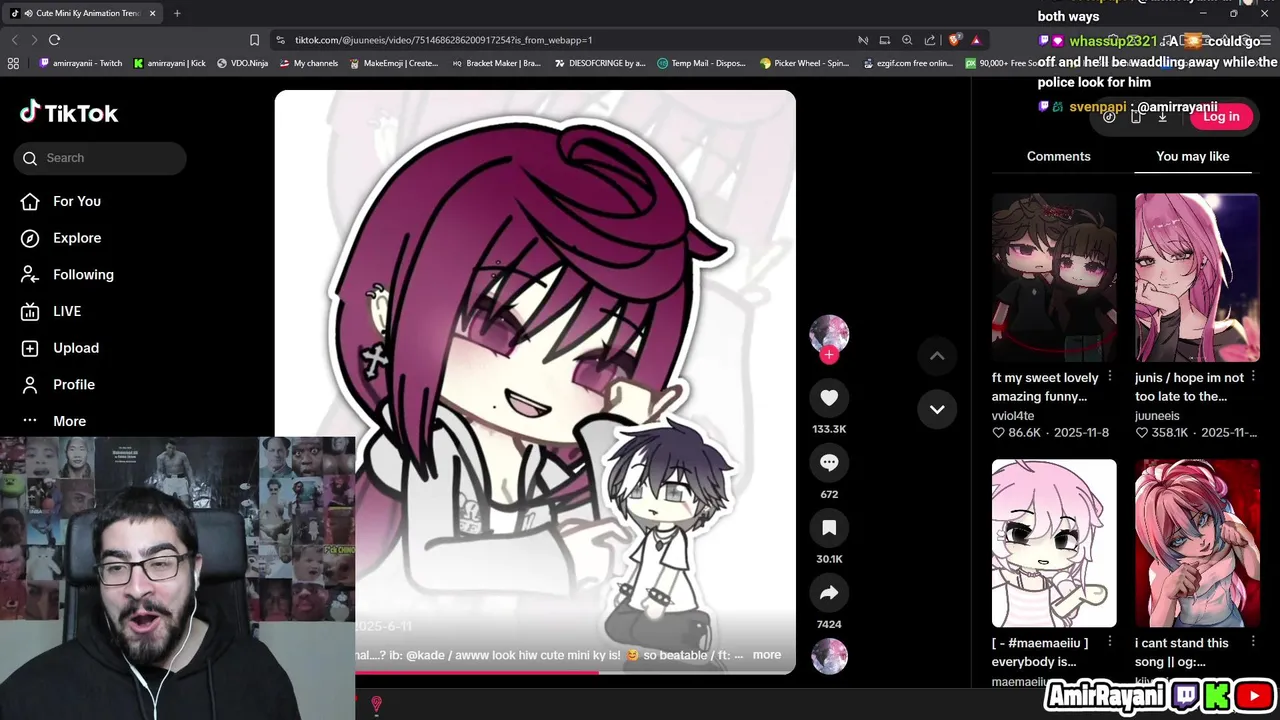Open the VDO.Ninja bookmark
The image size is (1280, 720).
coord(243,63)
